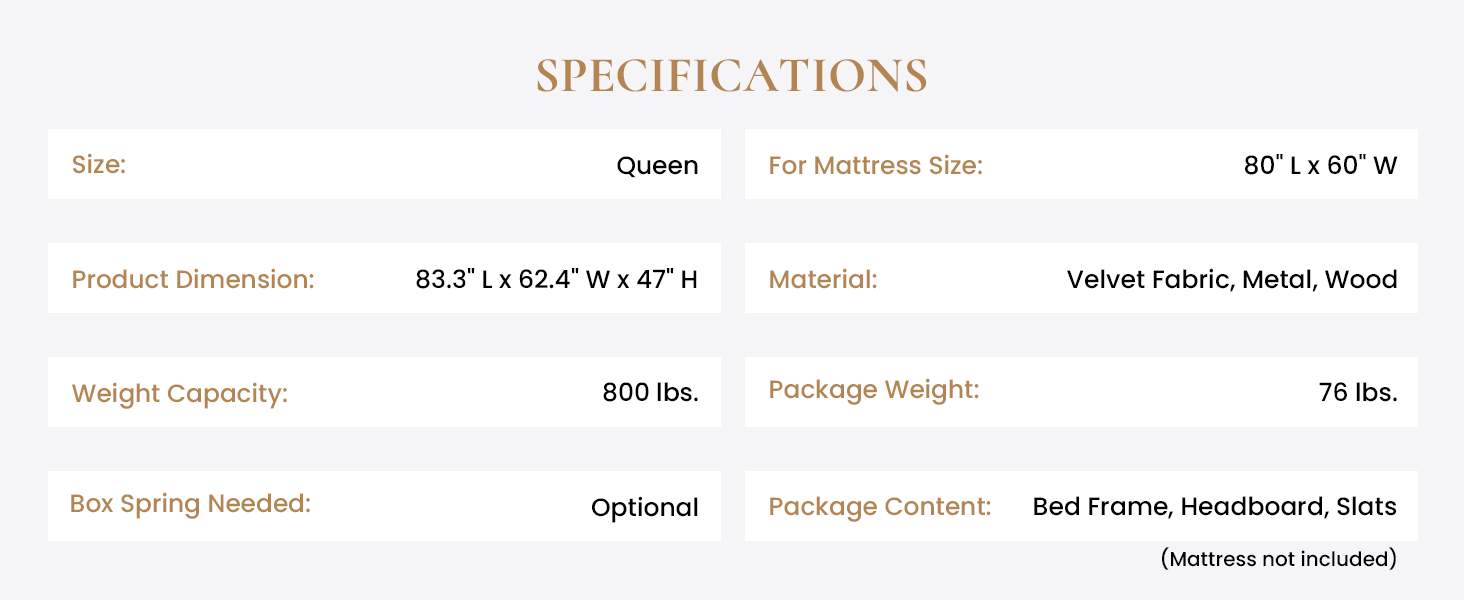Viewport: 1464px width, 600px height.
Task: Click the Package Weight label
Action: pyautogui.click(x=873, y=389)
